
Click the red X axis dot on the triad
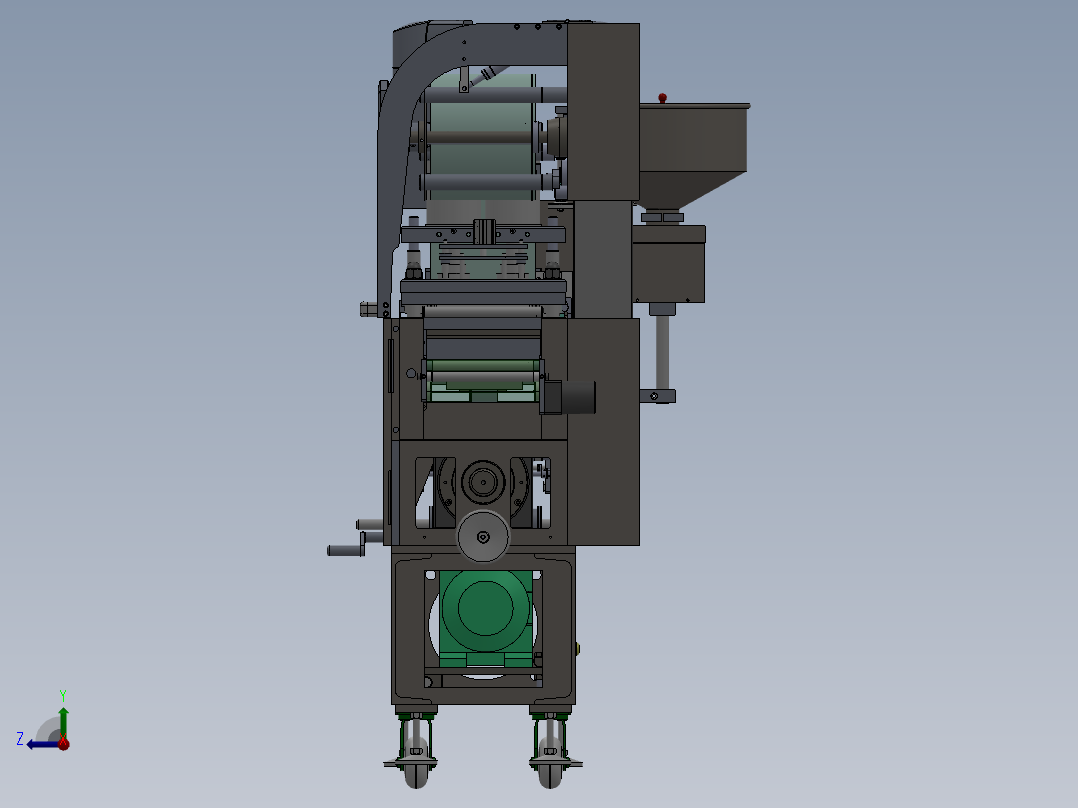click(63, 743)
